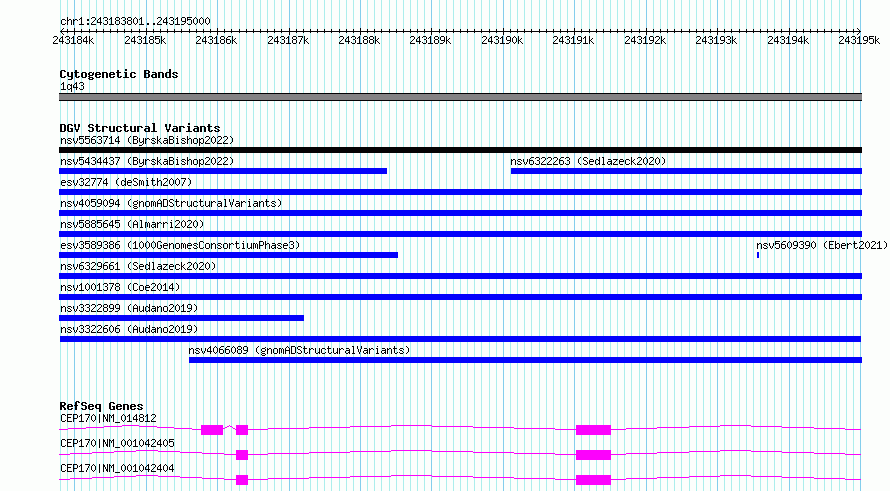Click the 243192k ruler label
The image size is (890, 491).
tap(645, 40)
